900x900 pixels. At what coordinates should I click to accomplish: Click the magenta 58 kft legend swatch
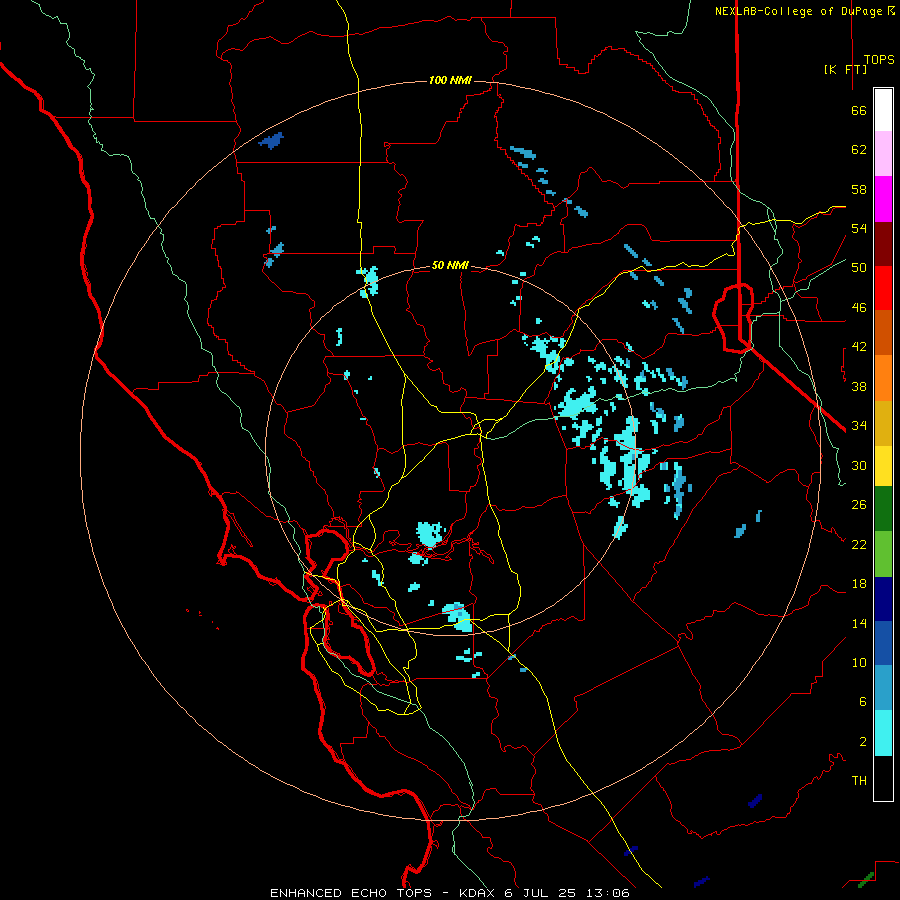coord(883,199)
